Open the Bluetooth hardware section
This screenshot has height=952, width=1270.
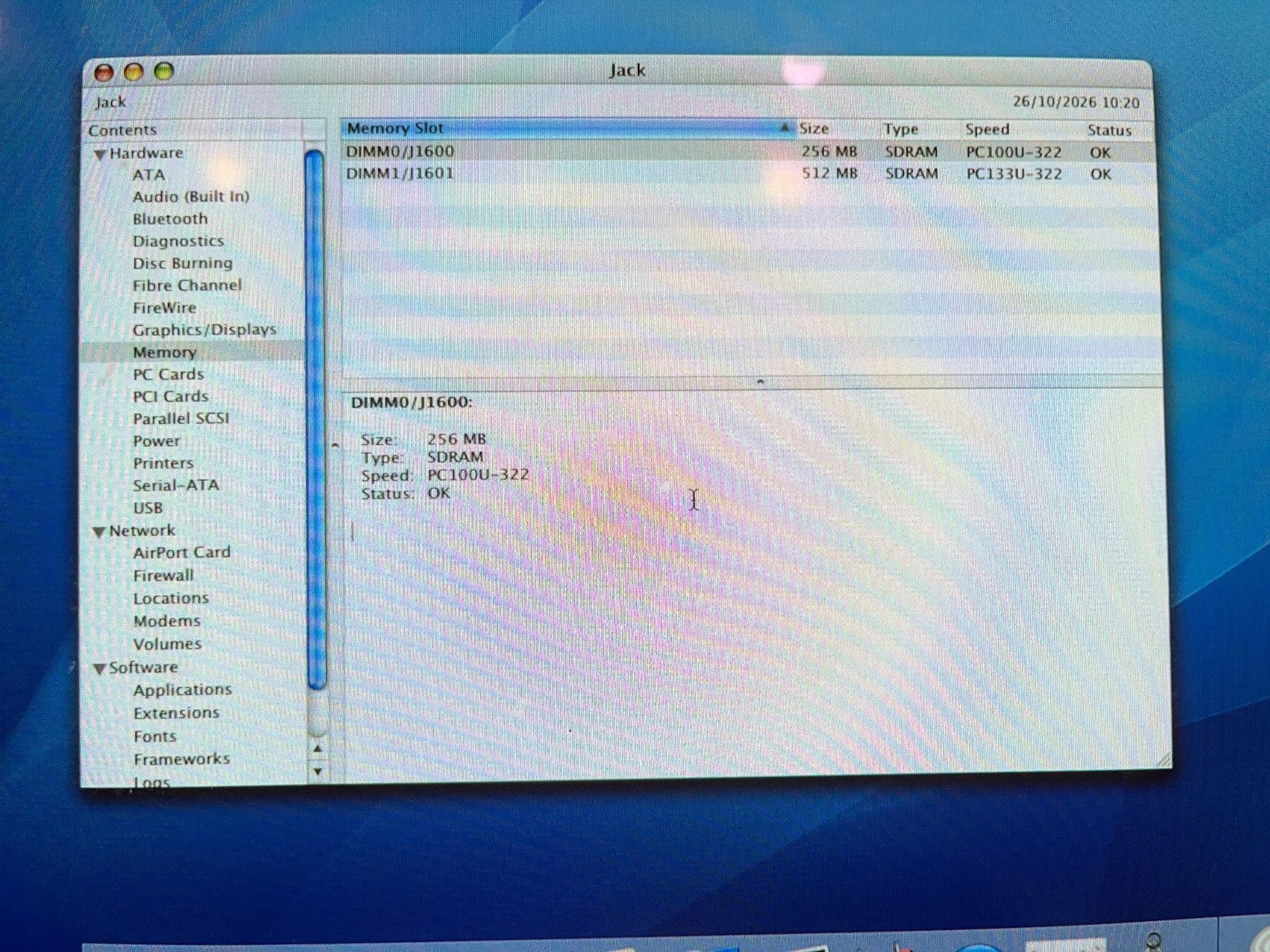(170, 219)
